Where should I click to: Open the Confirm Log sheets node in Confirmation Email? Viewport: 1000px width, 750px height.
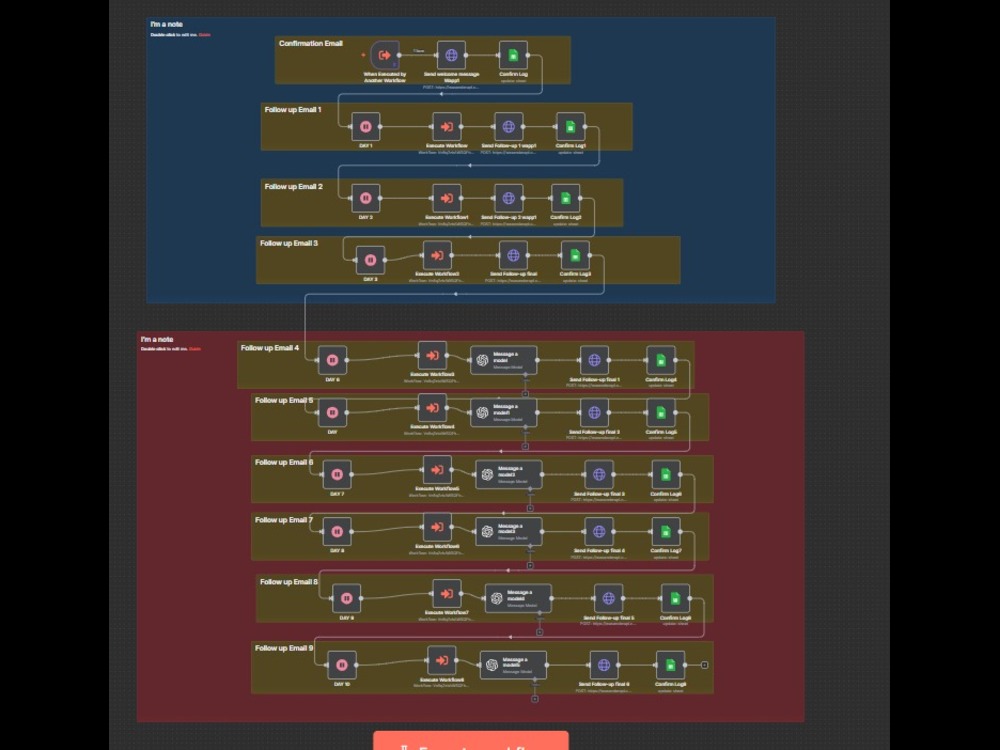pyautogui.click(x=513, y=55)
